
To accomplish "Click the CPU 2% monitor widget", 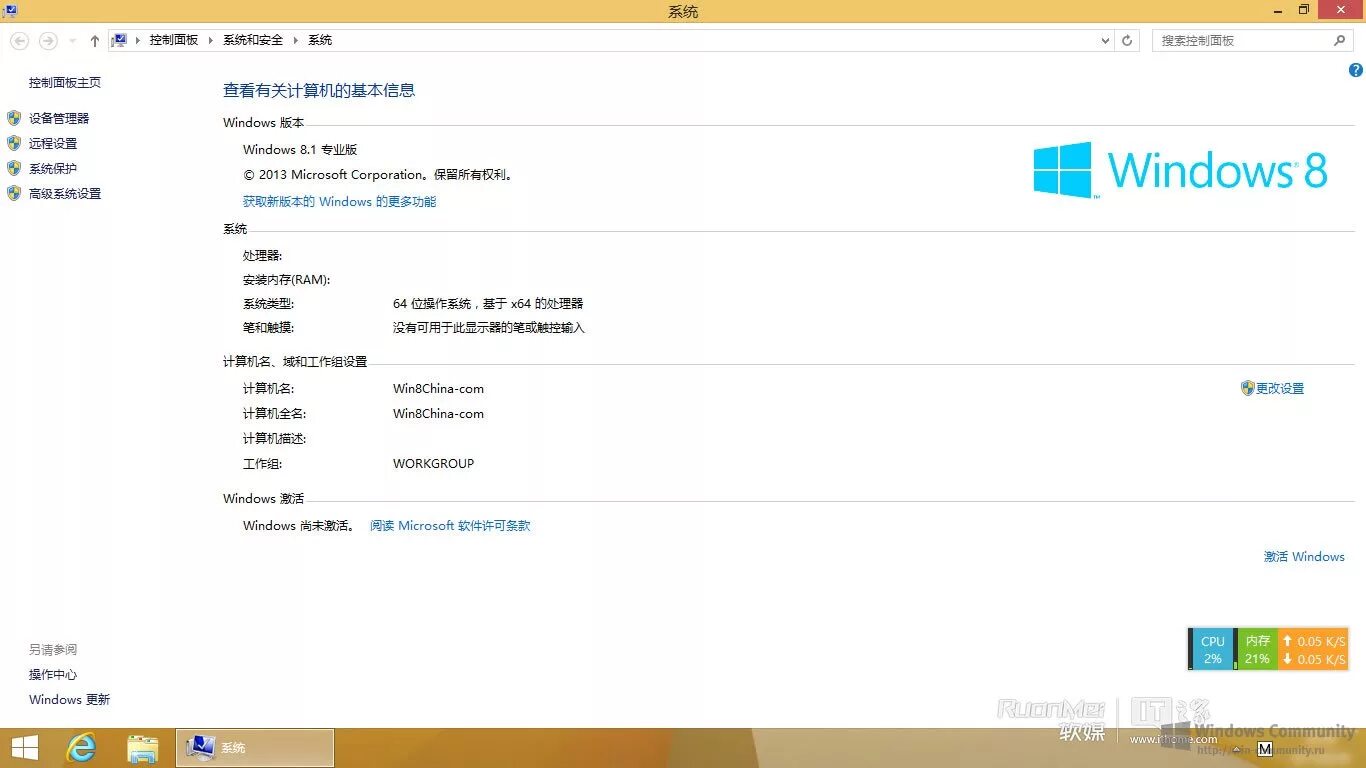I will pos(1211,650).
